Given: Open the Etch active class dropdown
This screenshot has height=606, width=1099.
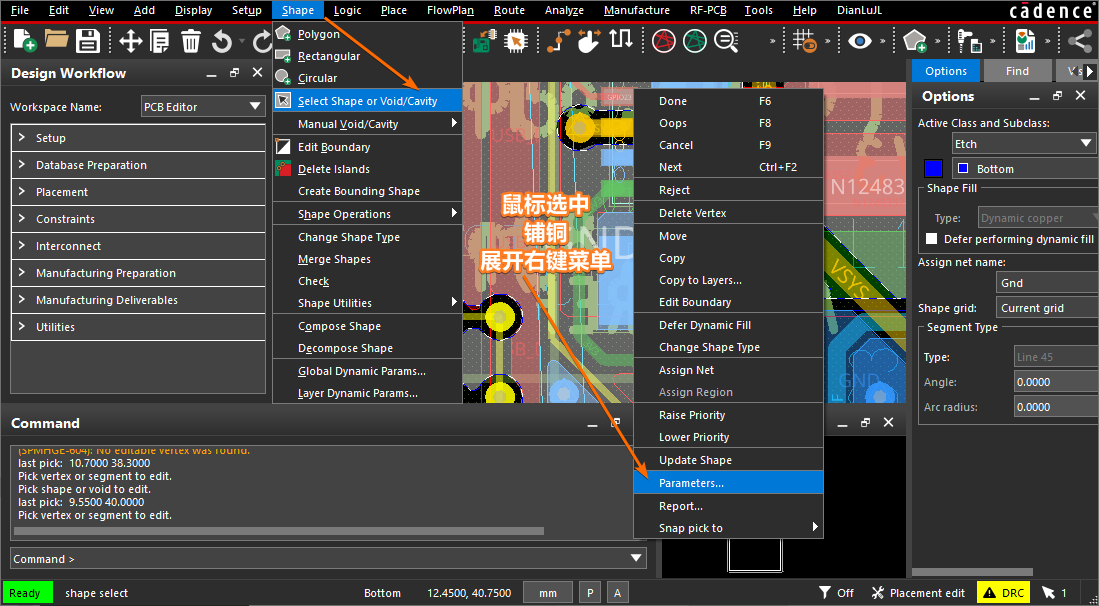Looking at the screenshot, I should click(x=1023, y=144).
